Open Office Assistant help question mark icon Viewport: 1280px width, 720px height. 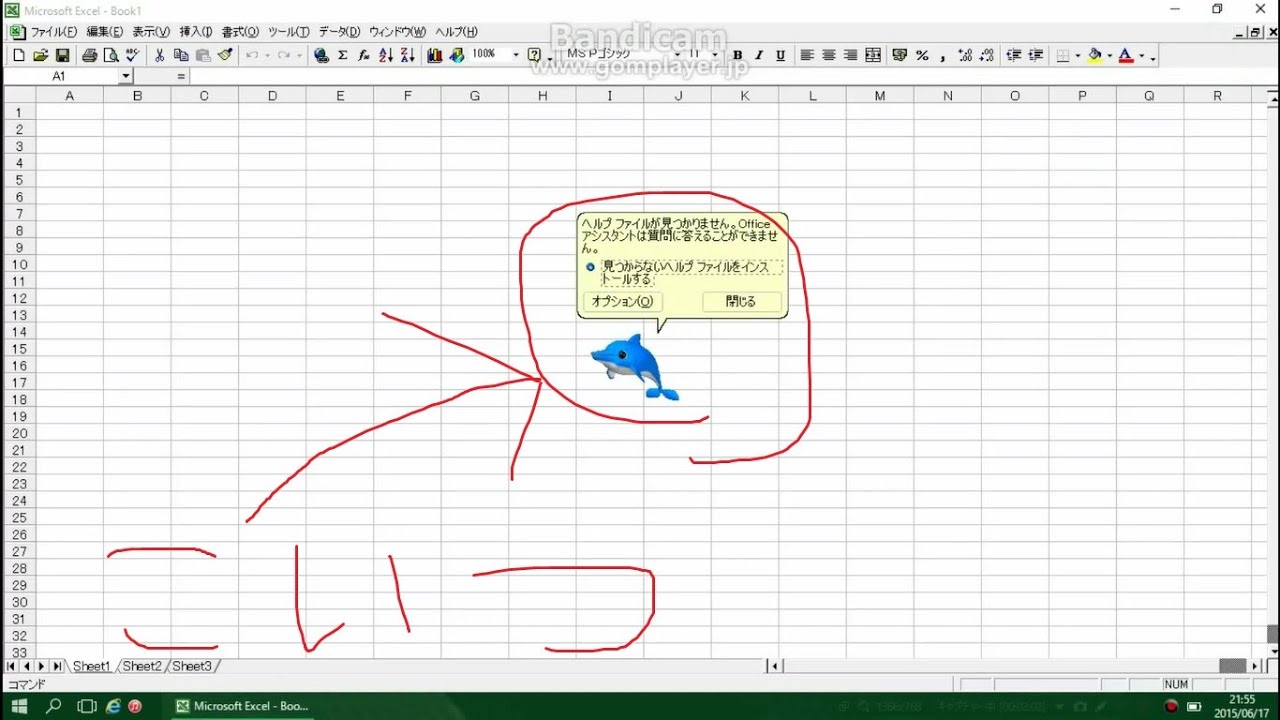pyautogui.click(x=534, y=56)
